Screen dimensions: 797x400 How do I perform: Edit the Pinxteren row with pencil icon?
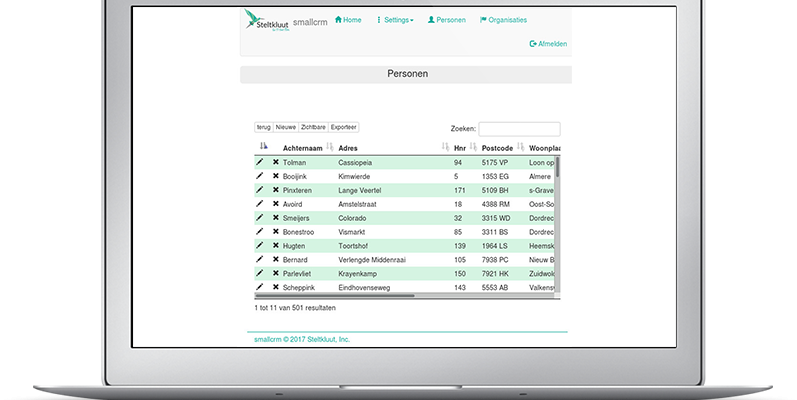coord(260,190)
